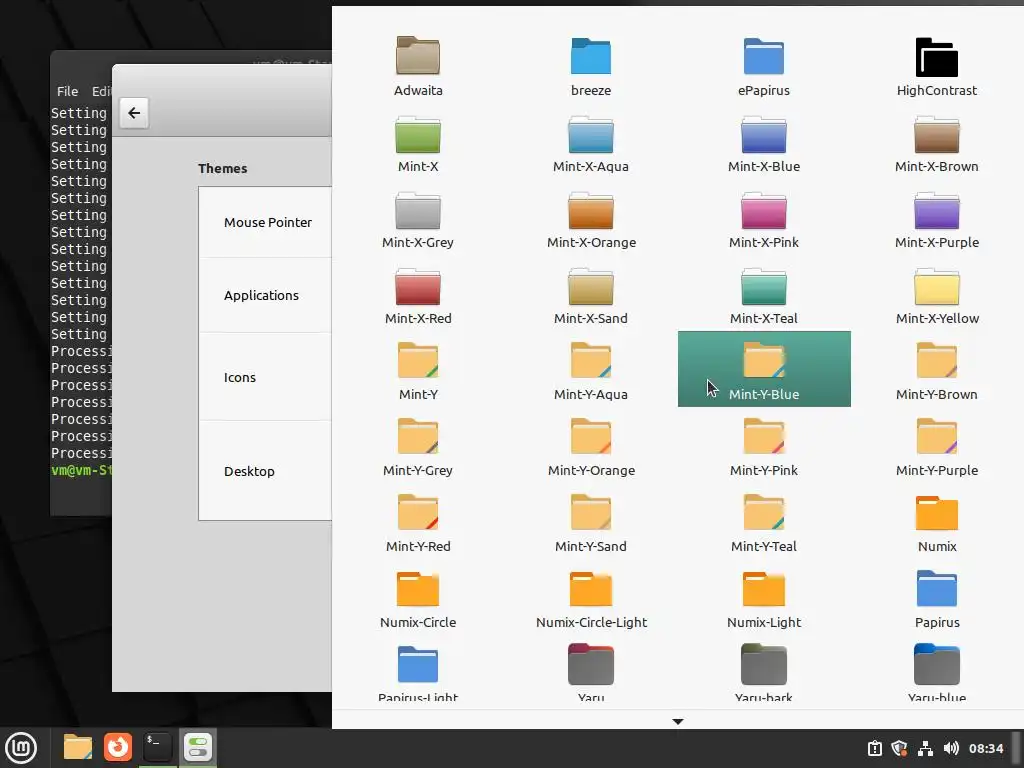
Task: Open the terminal File menu
Action: (x=67, y=91)
